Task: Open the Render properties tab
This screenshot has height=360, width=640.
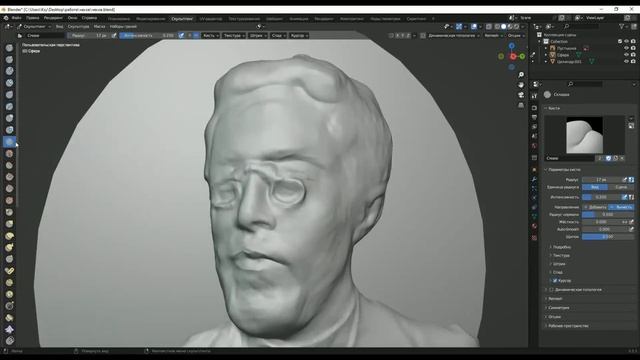Action: [534, 108]
